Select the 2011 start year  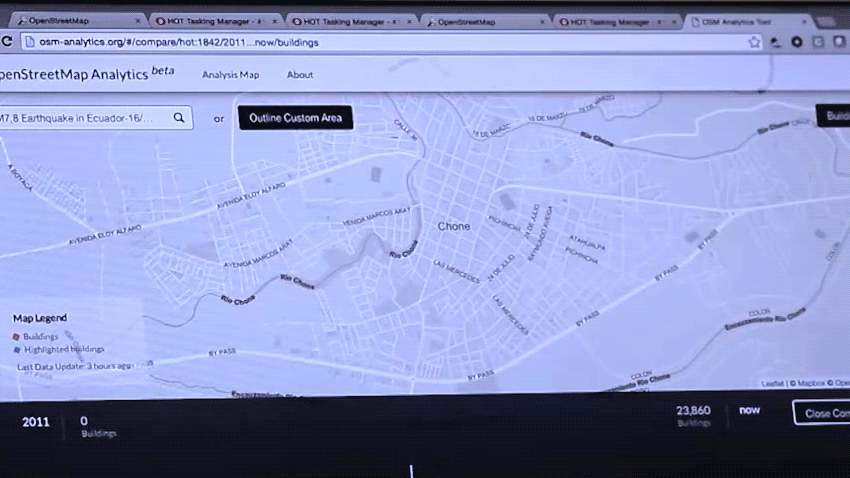pos(35,422)
